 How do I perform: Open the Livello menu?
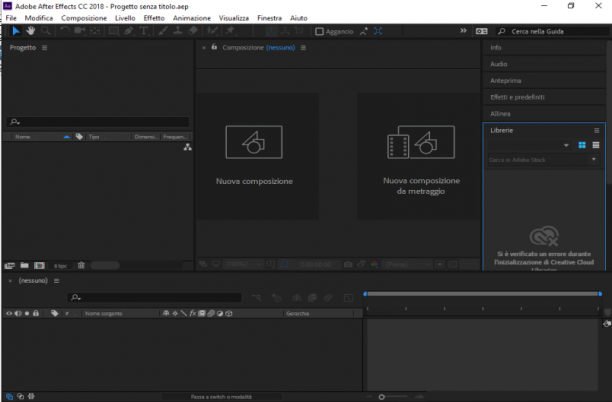tap(125, 18)
